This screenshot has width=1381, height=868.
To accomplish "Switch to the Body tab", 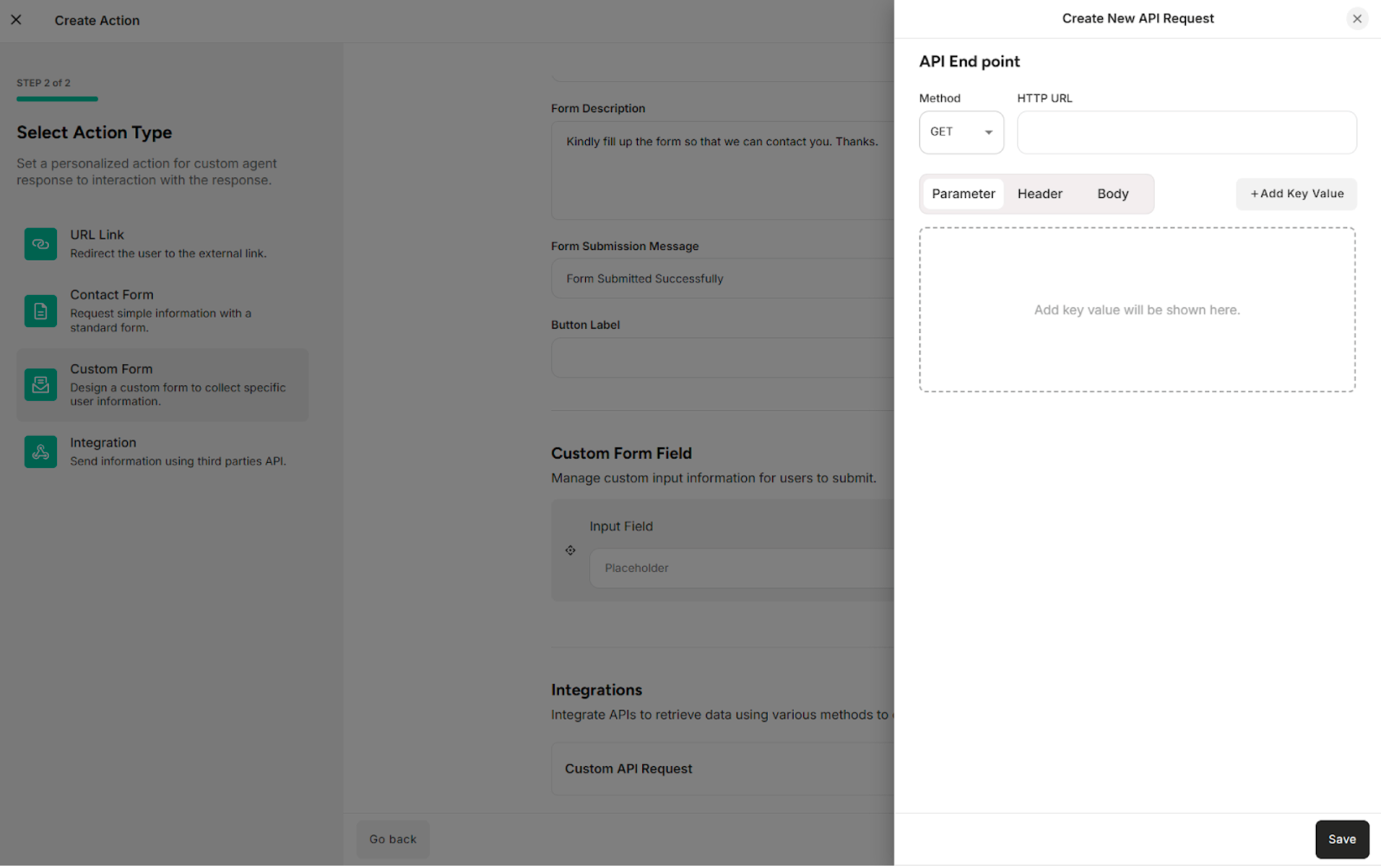I will 1112,194.
